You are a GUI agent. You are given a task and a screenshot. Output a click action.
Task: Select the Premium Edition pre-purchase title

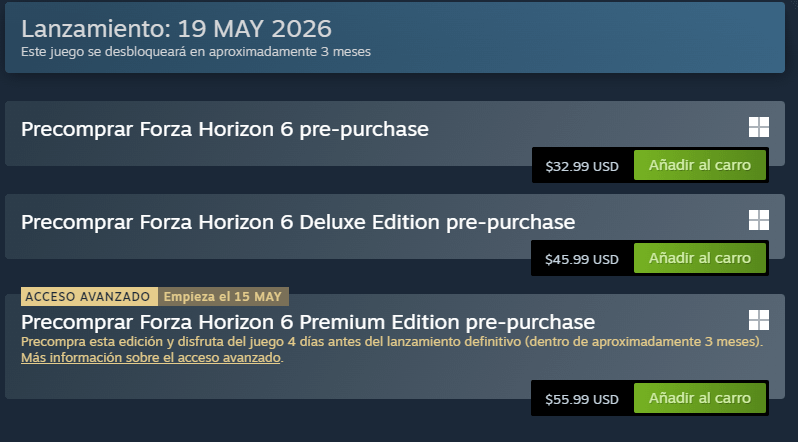click(307, 322)
